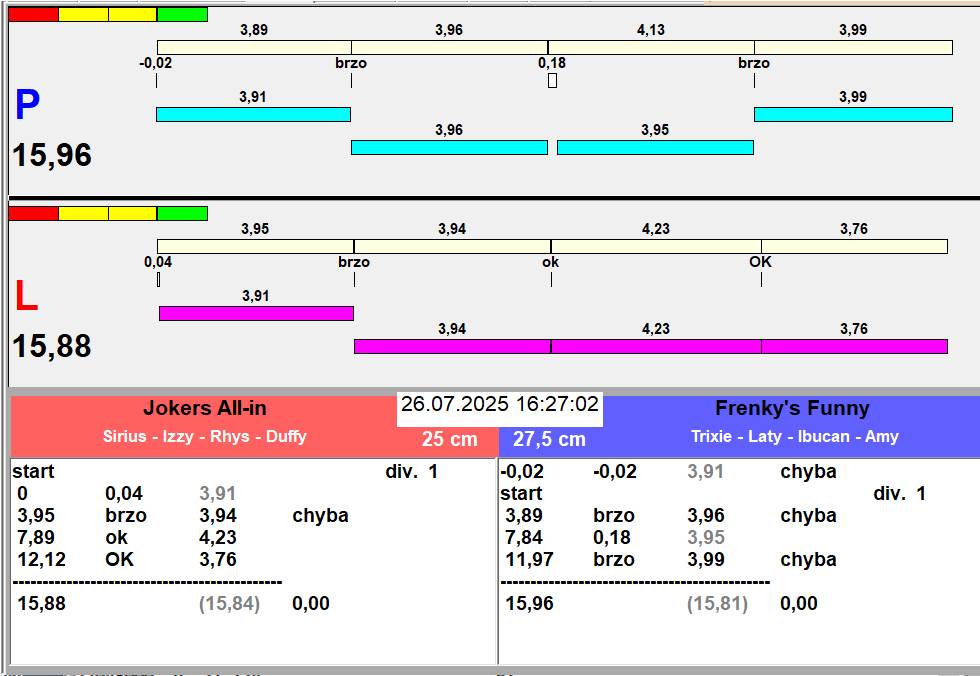Click the 0,18 pass marker box in lane P
This screenshot has height=676, width=980.
(552, 81)
